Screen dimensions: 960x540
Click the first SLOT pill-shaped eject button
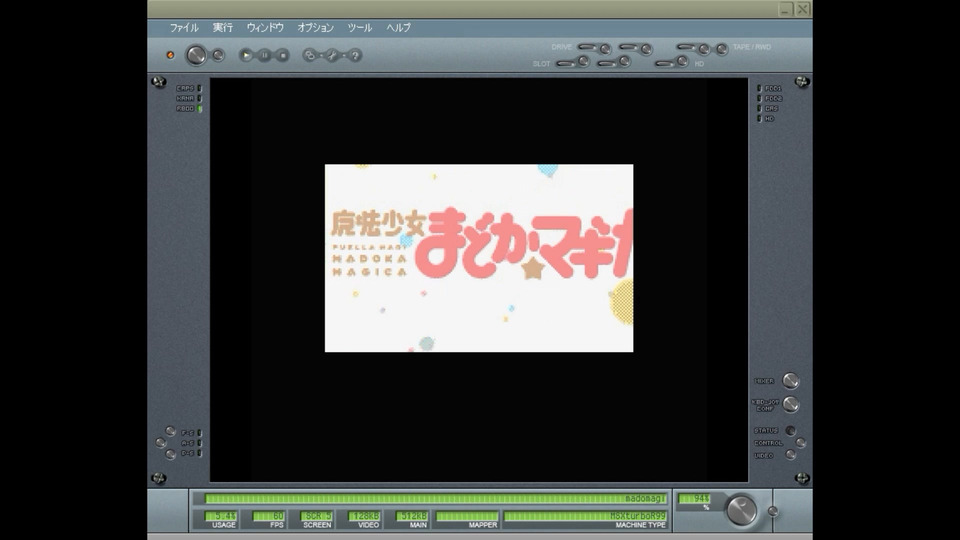pos(565,63)
